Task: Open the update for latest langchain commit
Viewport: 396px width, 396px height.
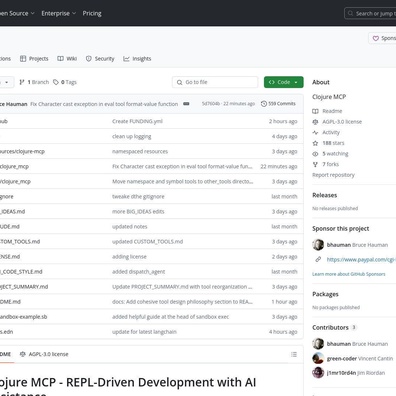Action: (144, 332)
